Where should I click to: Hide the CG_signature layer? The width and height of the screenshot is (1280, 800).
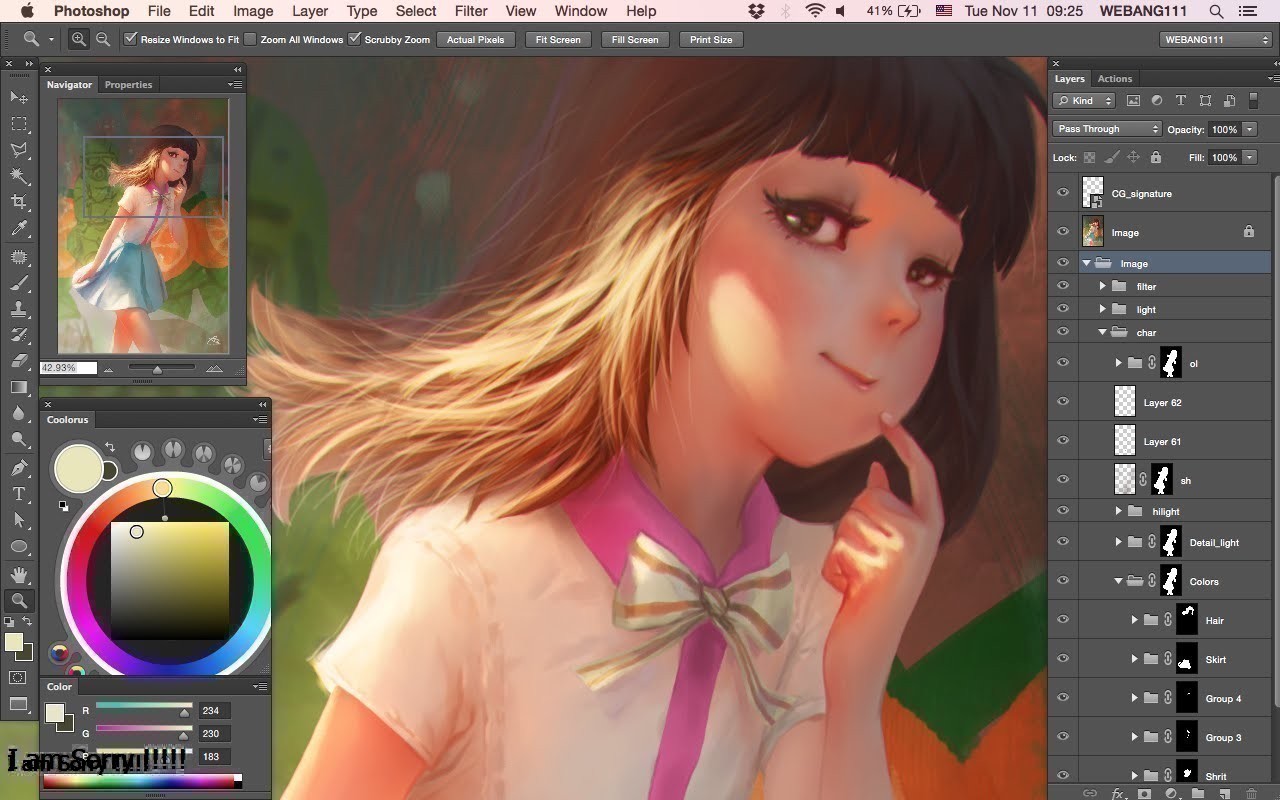[1063, 192]
